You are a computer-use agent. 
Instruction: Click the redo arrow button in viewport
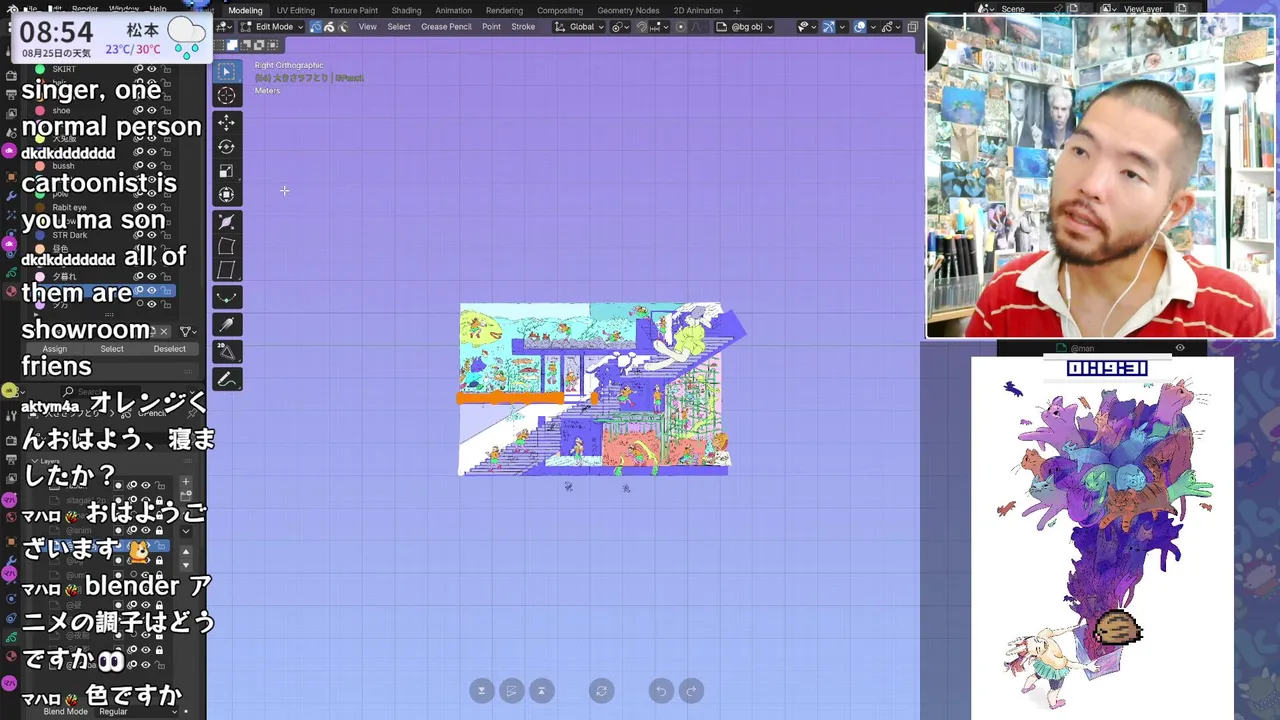tap(691, 691)
